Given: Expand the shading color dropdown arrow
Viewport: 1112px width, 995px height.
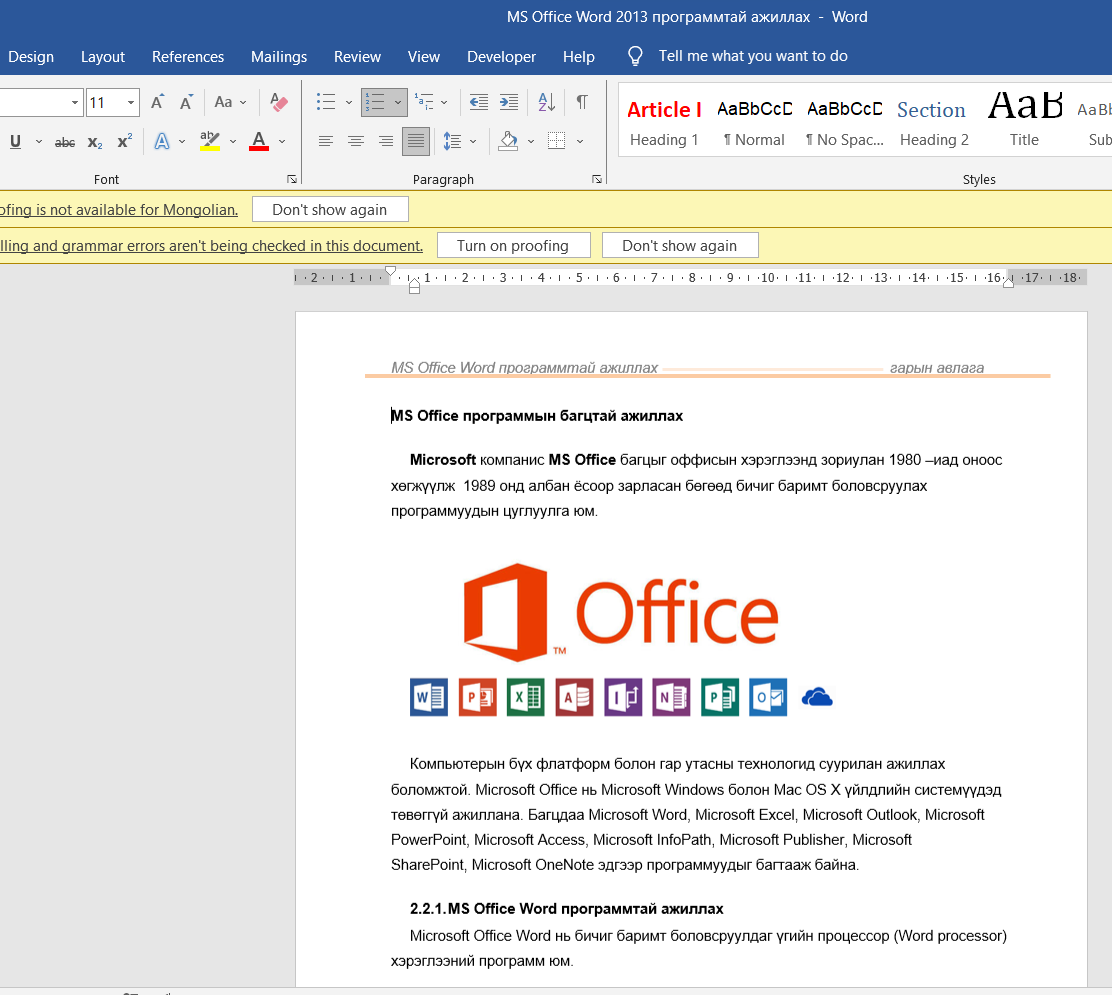Looking at the screenshot, I should (530, 141).
